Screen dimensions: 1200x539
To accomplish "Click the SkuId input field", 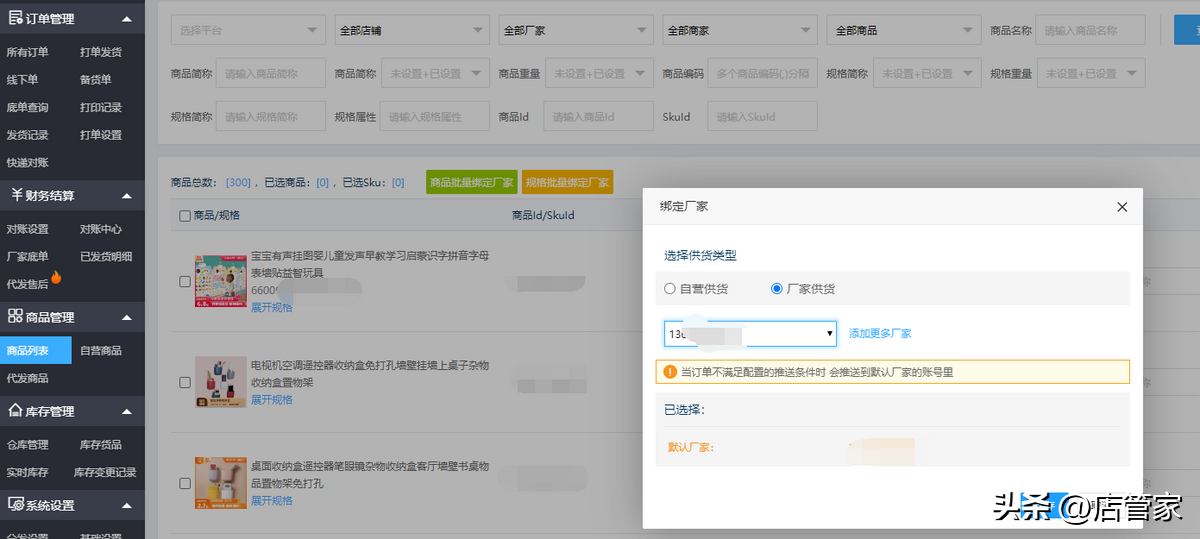I will (763, 117).
